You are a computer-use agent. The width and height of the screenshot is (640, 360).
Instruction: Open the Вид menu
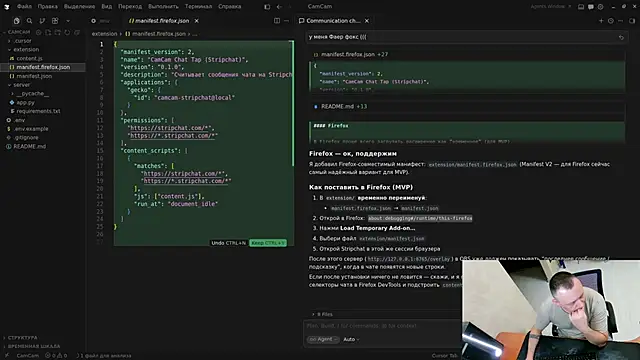coord(107,7)
